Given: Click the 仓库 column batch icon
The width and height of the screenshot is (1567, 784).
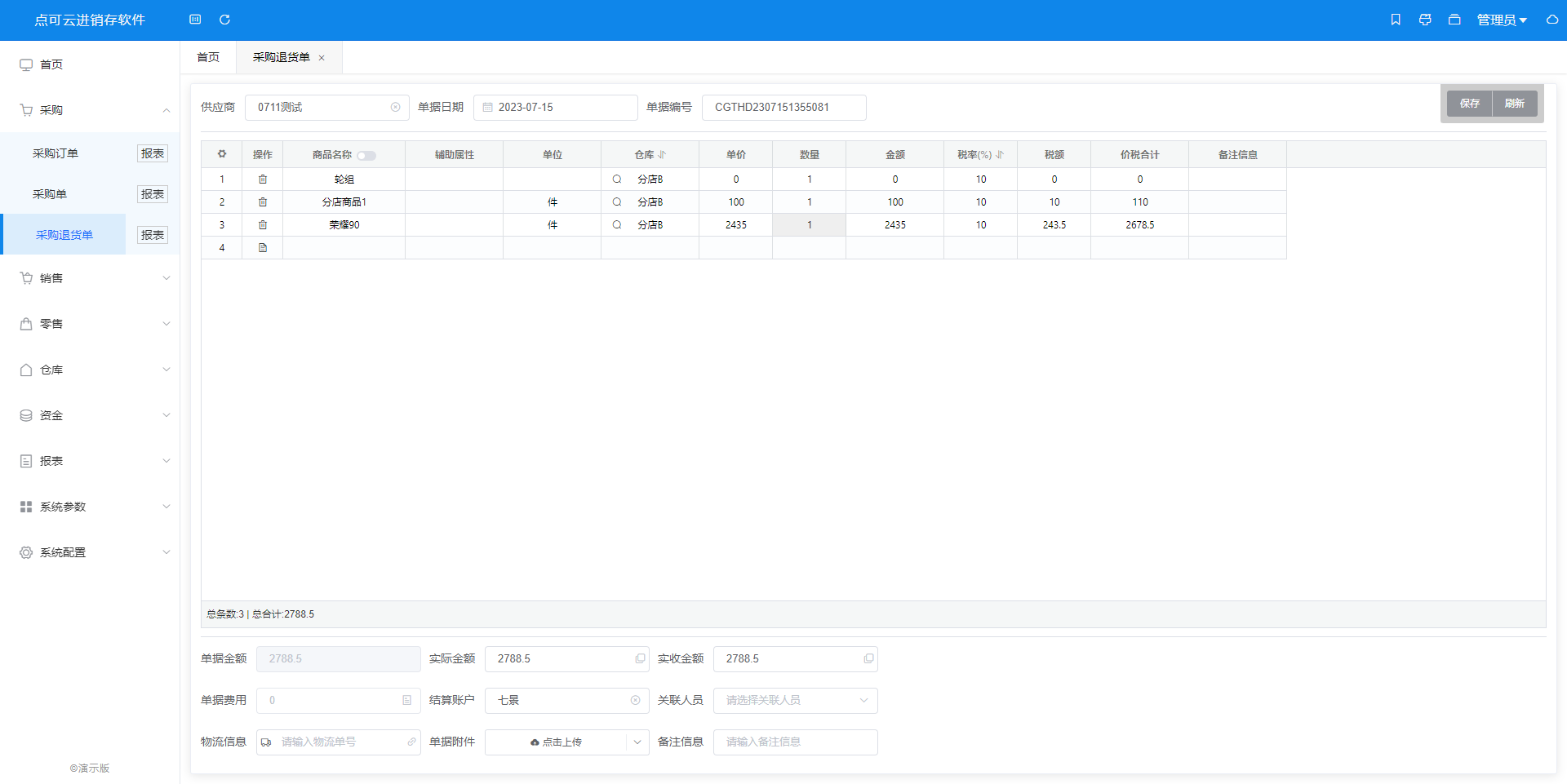Looking at the screenshot, I should 662,155.
